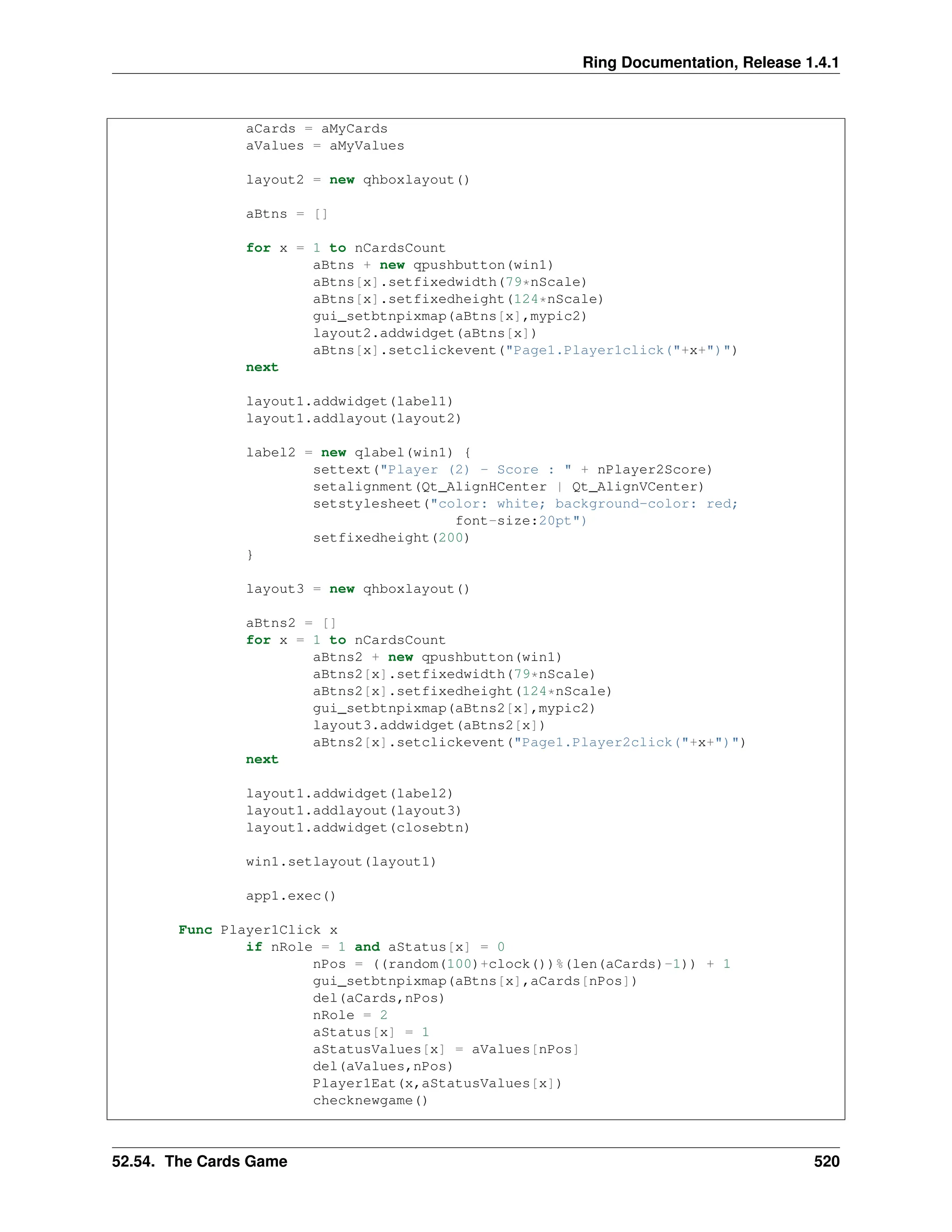Click the 'setfixedheight(200)' line
This screenshot has width=952, height=1232.
pos(391,537)
